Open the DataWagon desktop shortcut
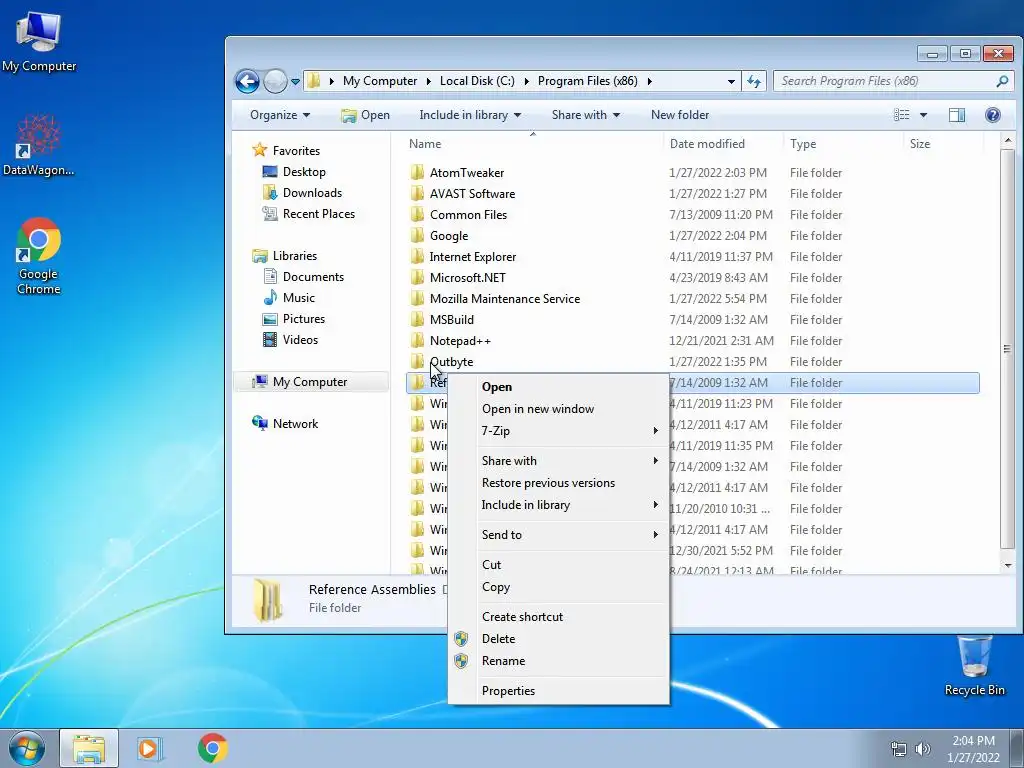 (x=38, y=145)
